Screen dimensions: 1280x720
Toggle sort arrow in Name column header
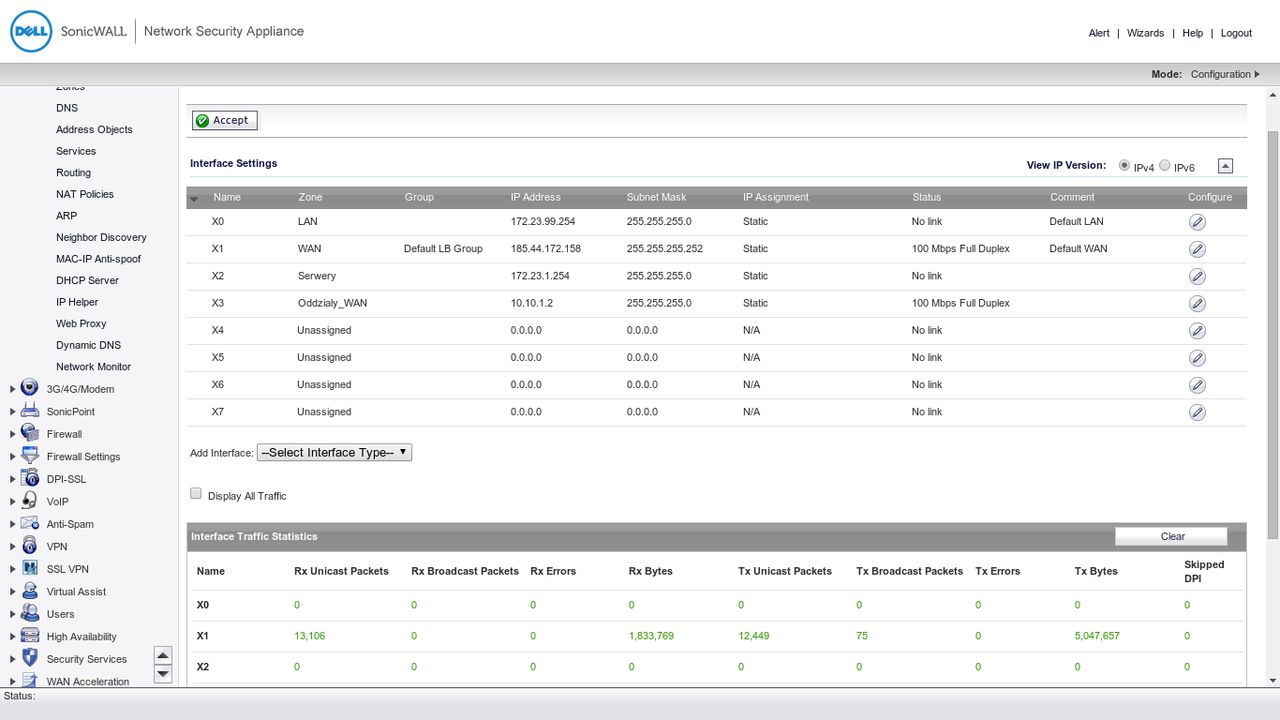[x=195, y=198]
